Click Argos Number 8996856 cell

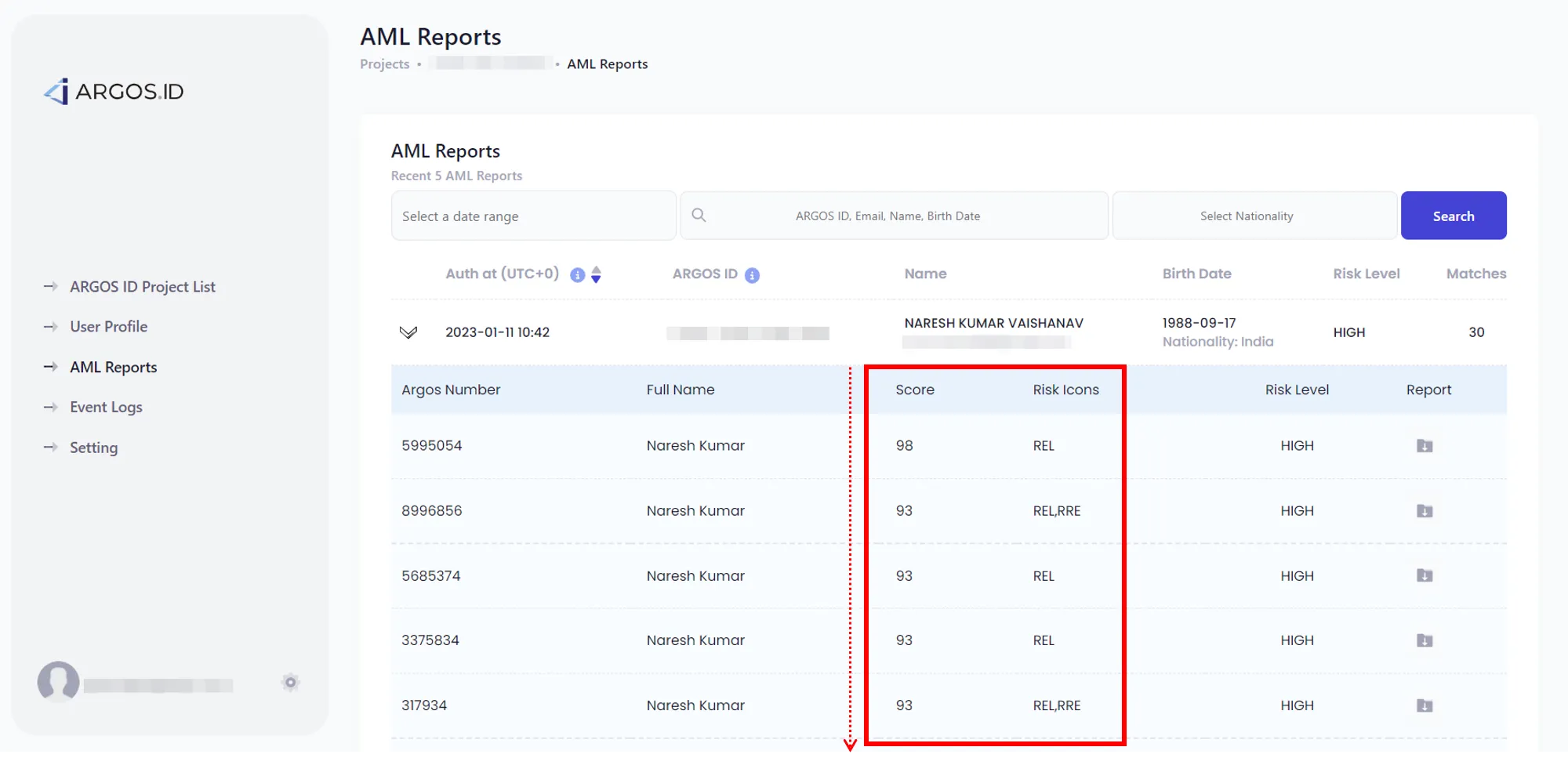[x=431, y=510]
